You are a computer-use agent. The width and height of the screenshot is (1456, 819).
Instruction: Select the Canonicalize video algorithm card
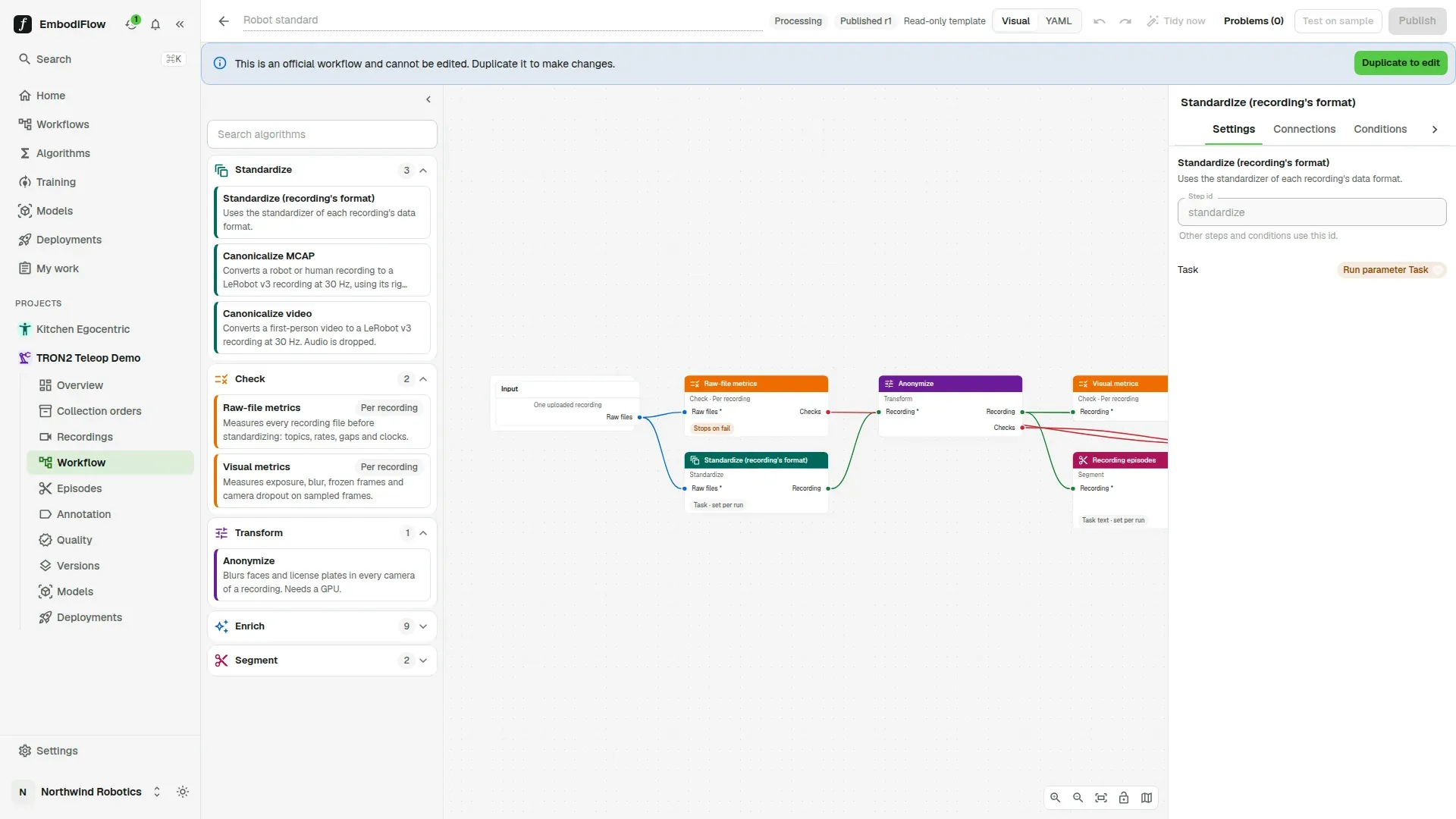(322, 328)
